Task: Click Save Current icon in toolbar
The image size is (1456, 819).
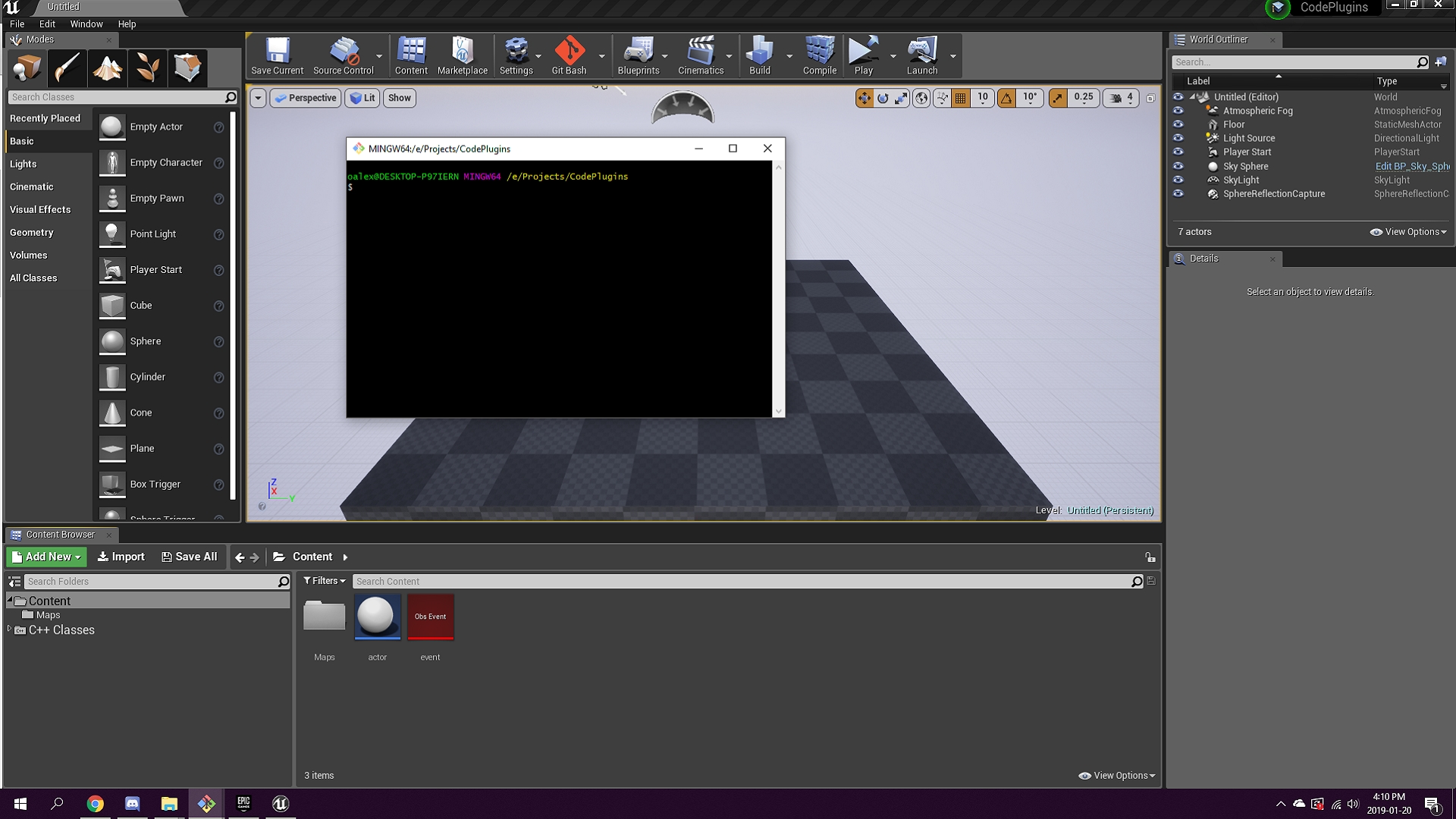Action: pyautogui.click(x=277, y=55)
